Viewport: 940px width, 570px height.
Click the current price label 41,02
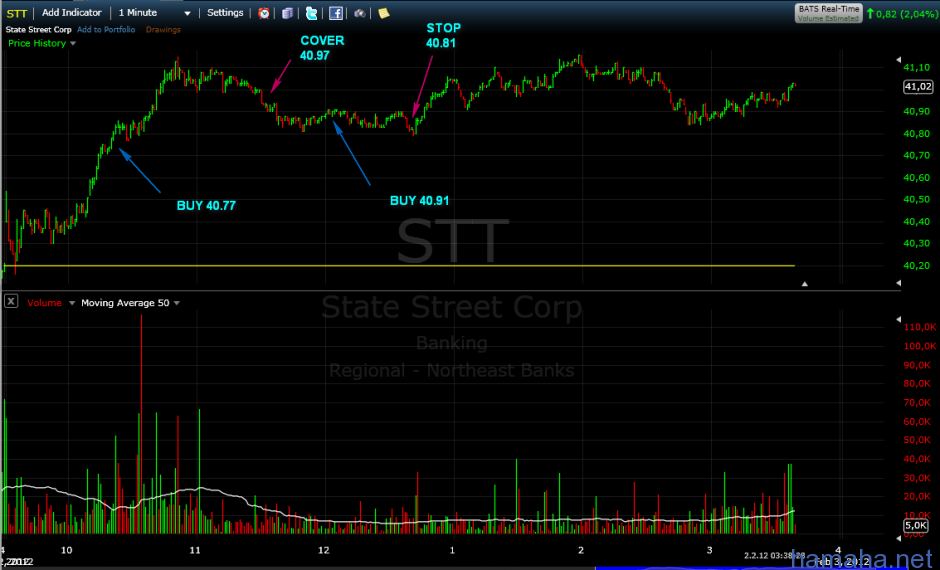918,87
